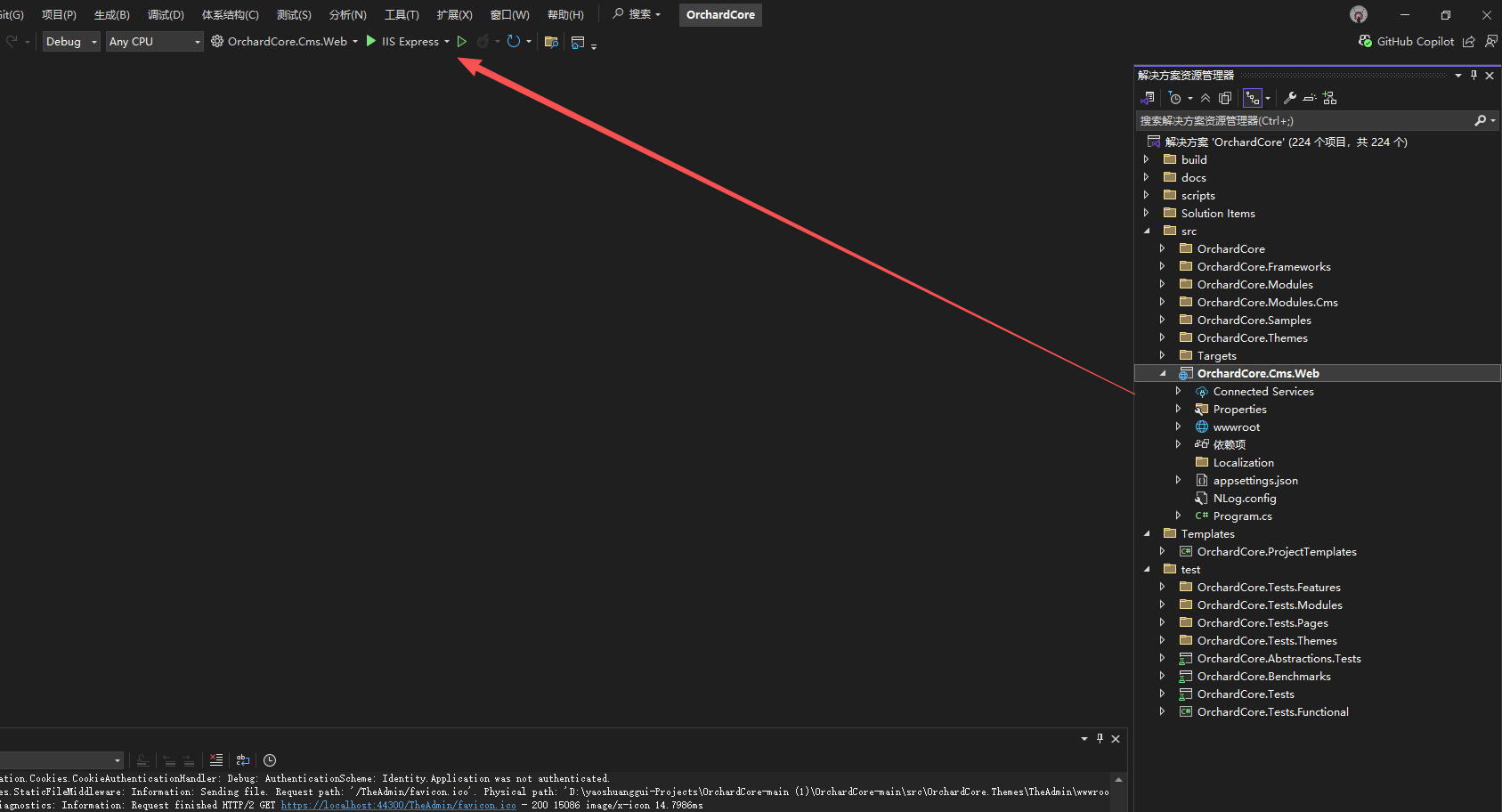This screenshot has width=1502, height=812.
Task: Pin the Output panel with auto-hide icon
Action: pos(1100,738)
